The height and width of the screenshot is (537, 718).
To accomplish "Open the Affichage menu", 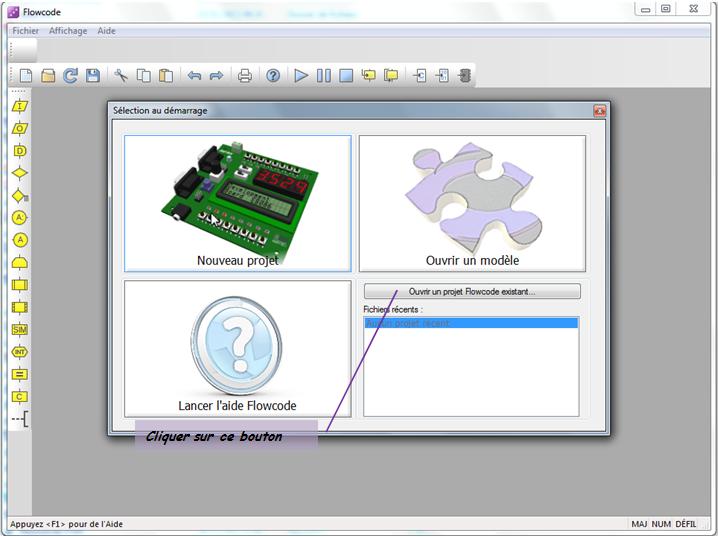I will click(x=68, y=31).
